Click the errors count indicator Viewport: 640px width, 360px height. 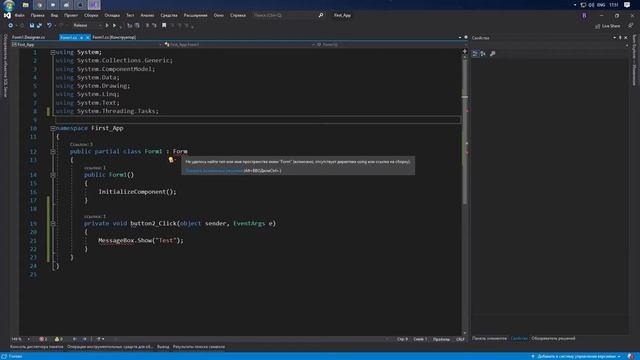click(43, 339)
